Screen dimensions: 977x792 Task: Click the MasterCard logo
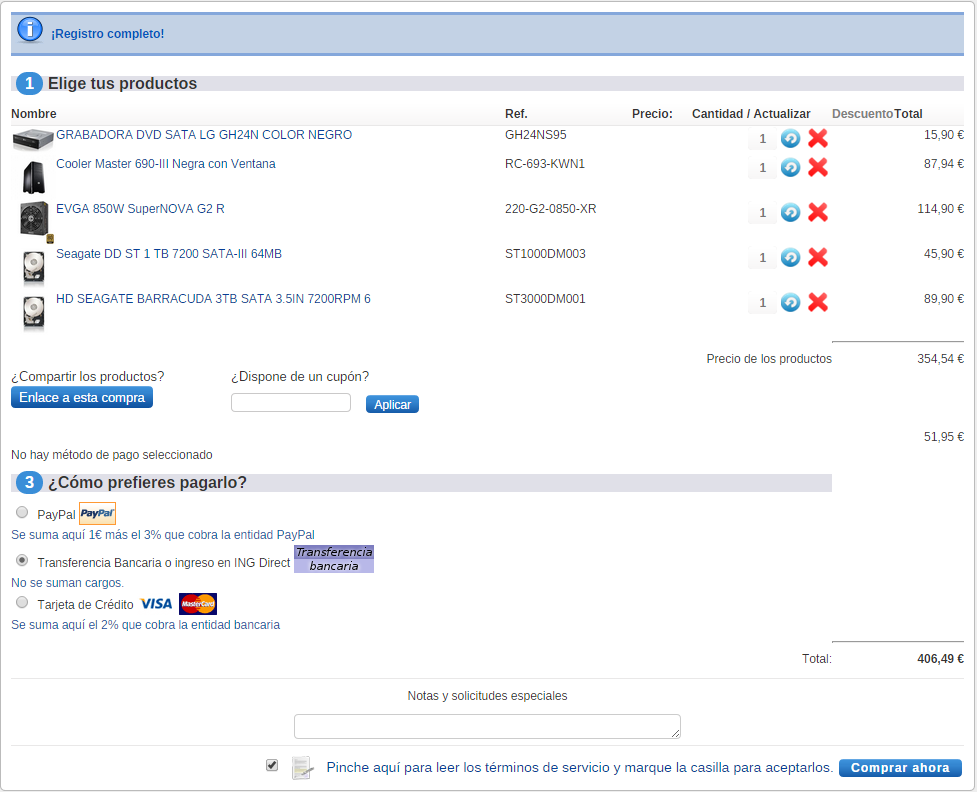click(198, 604)
